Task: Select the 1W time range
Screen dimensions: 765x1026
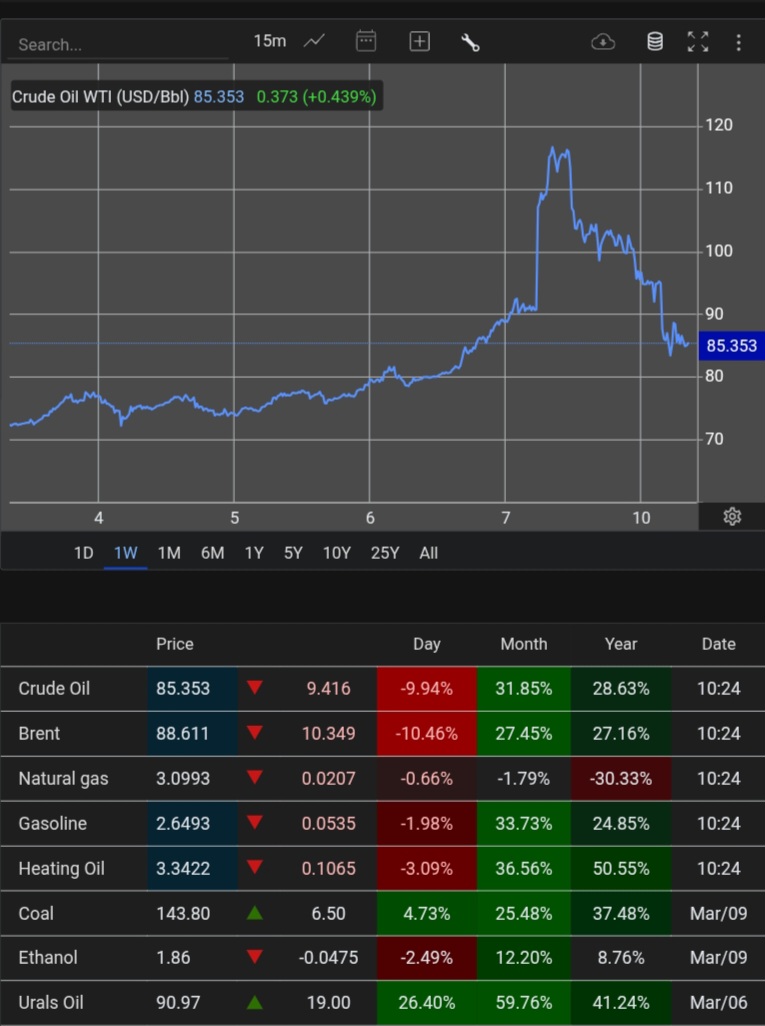Action: (x=126, y=554)
